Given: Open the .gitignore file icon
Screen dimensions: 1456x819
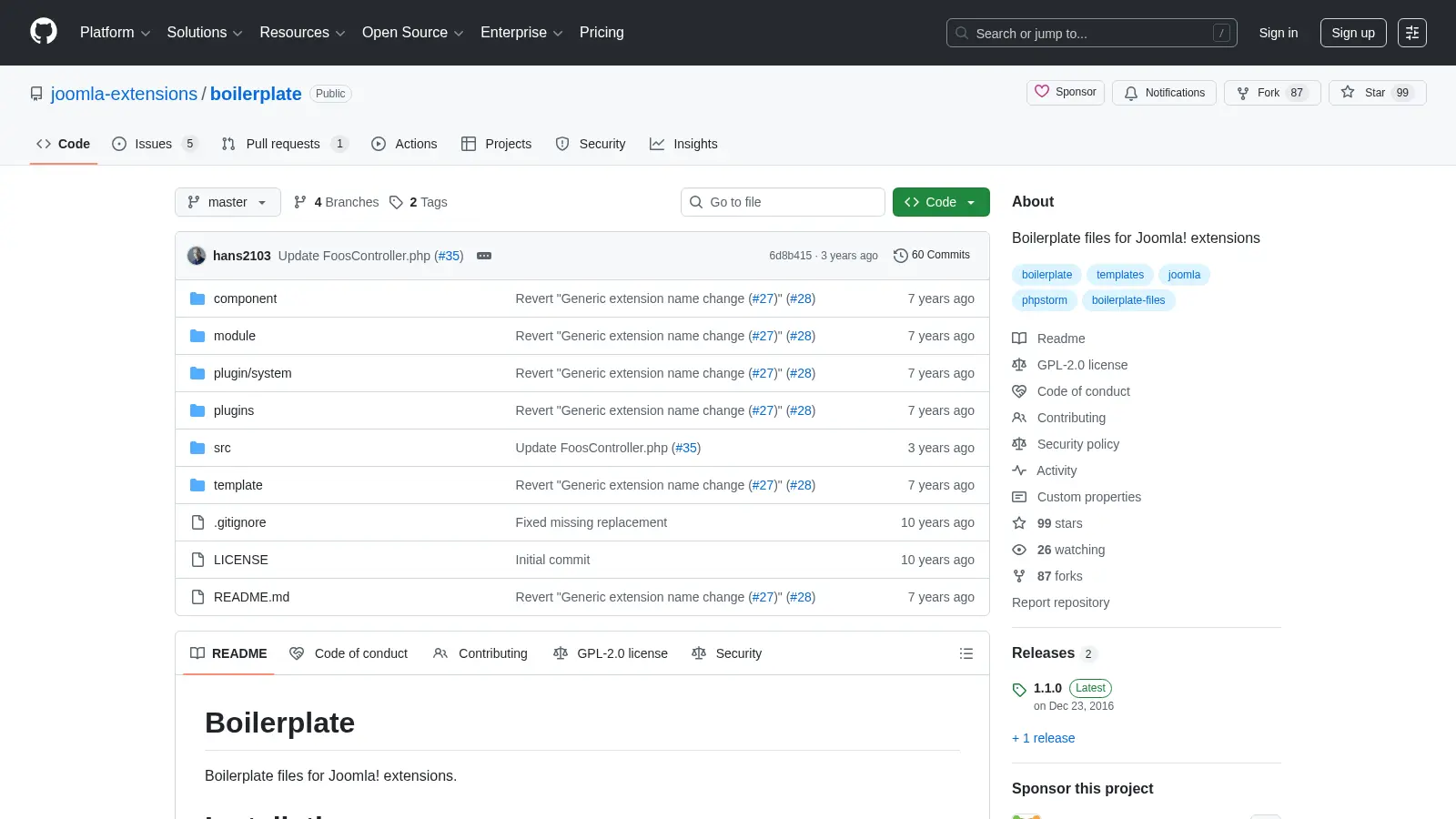Looking at the screenshot, I should pos(197,522).
